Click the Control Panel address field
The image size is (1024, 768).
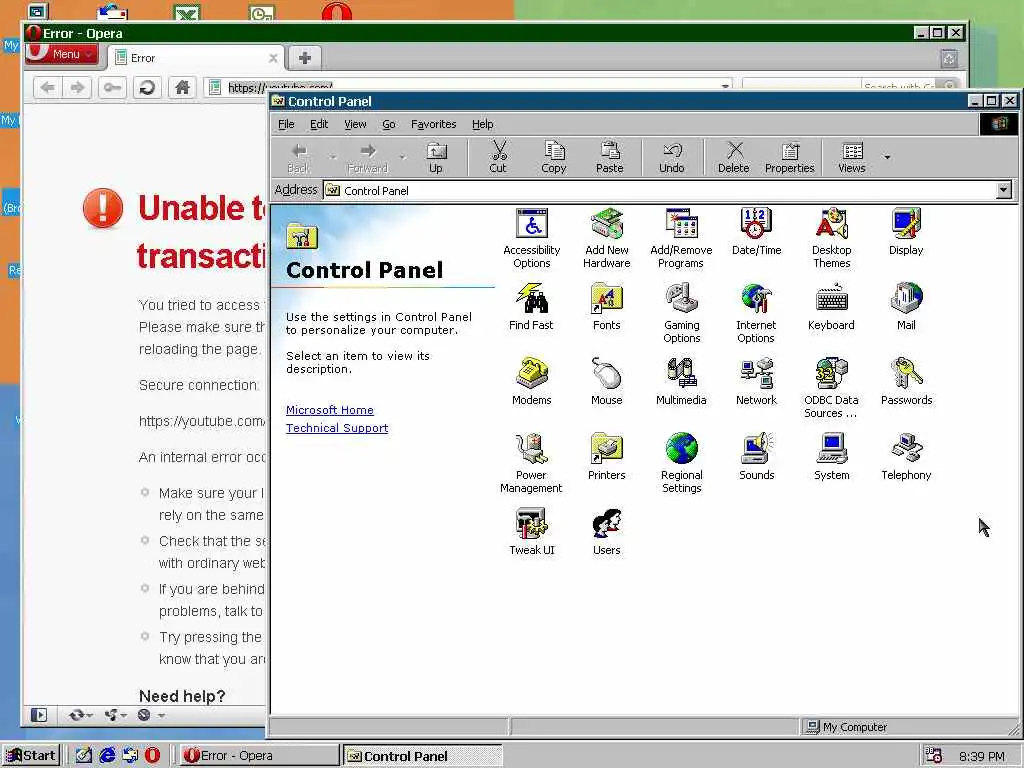pyautogui.click(x=667, y=190)
